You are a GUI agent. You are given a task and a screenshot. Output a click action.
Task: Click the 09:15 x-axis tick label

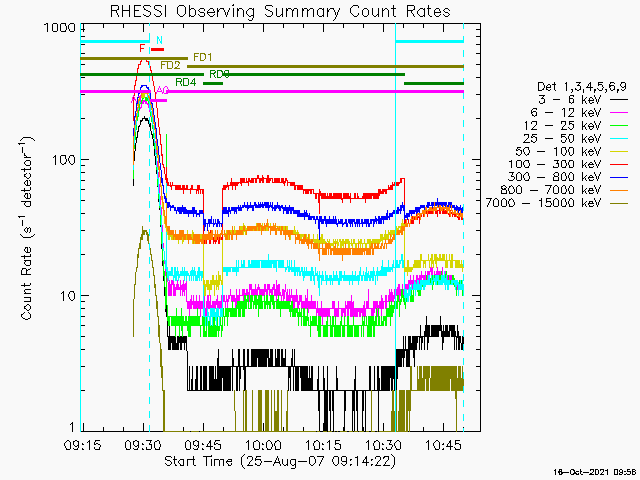tap(82, 445)
